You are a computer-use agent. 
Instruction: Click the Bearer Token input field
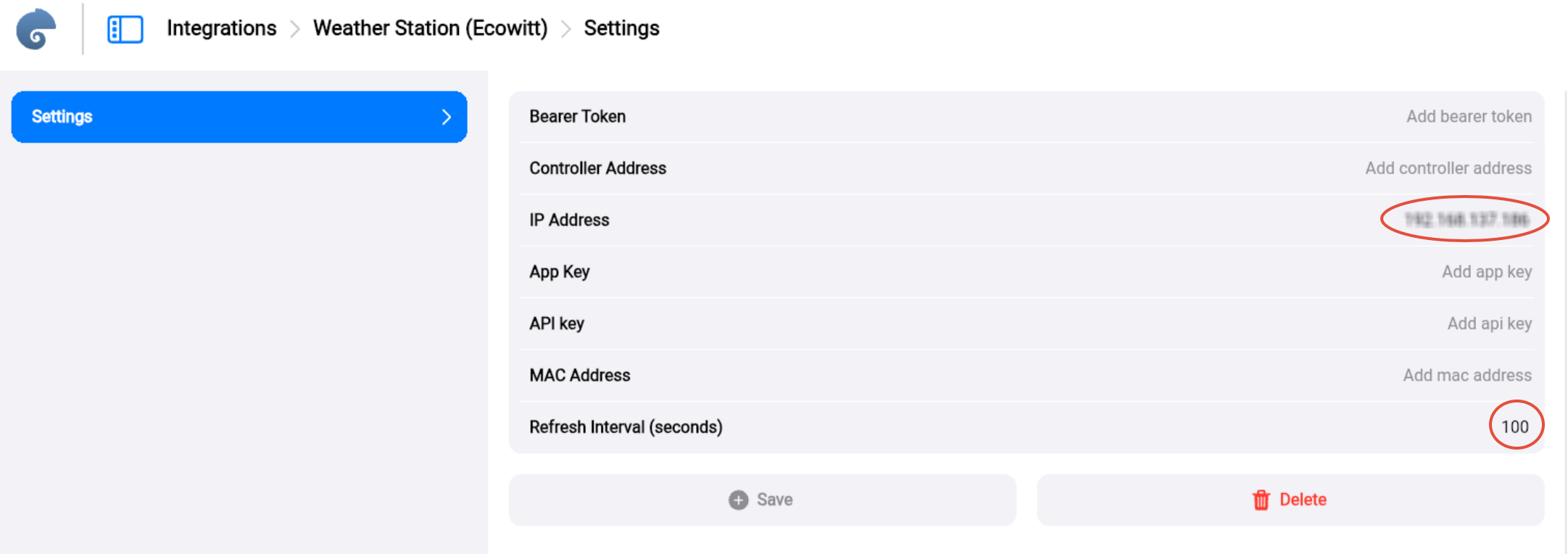(x=1468, y=117)
